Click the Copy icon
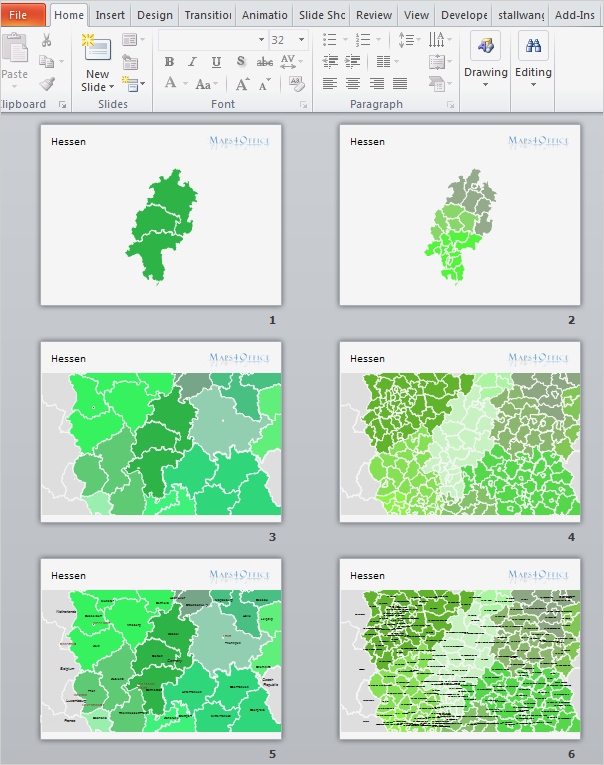The width and height of the screenshot is (604, 765). [46, 61]
